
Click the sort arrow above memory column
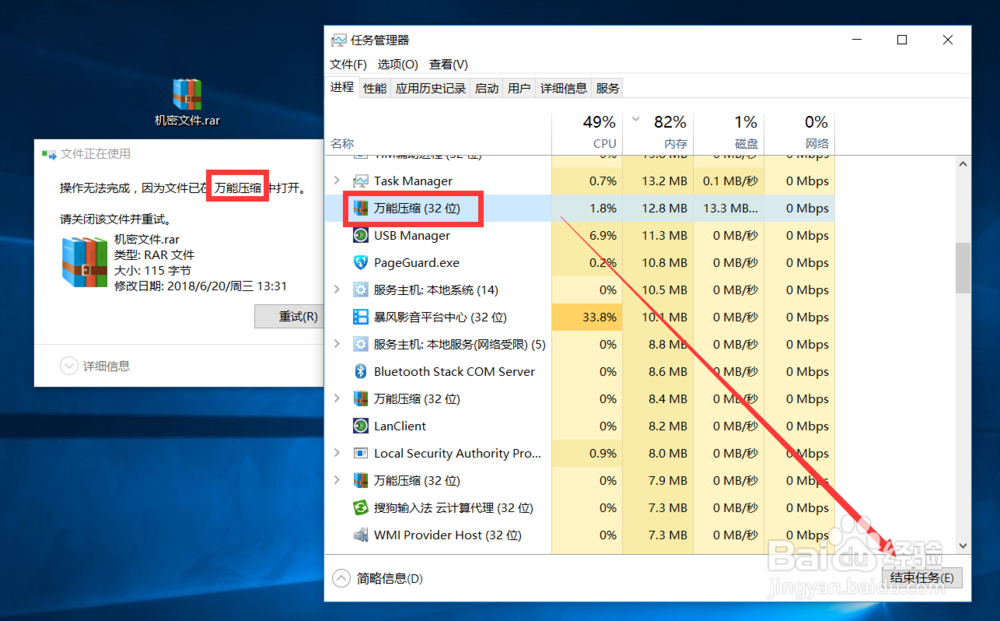(x=636, y=119)
